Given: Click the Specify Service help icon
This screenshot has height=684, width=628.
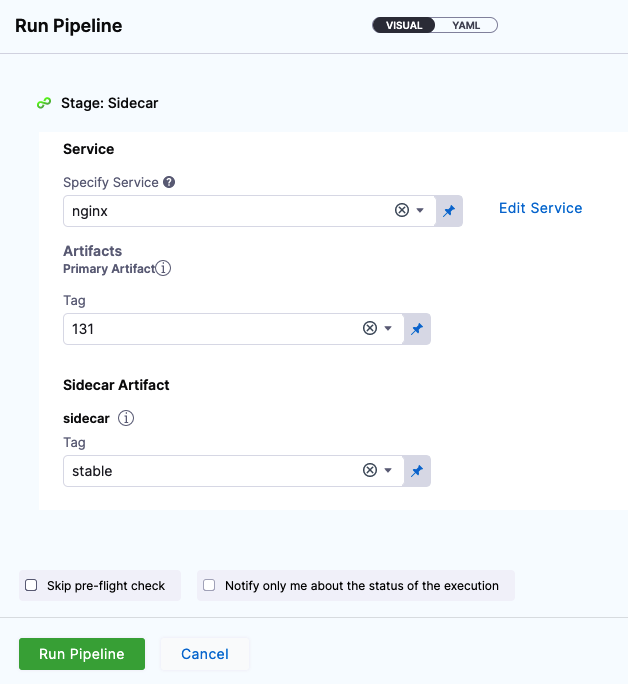Looking at the screenshot, I should [x=169, y=182].
